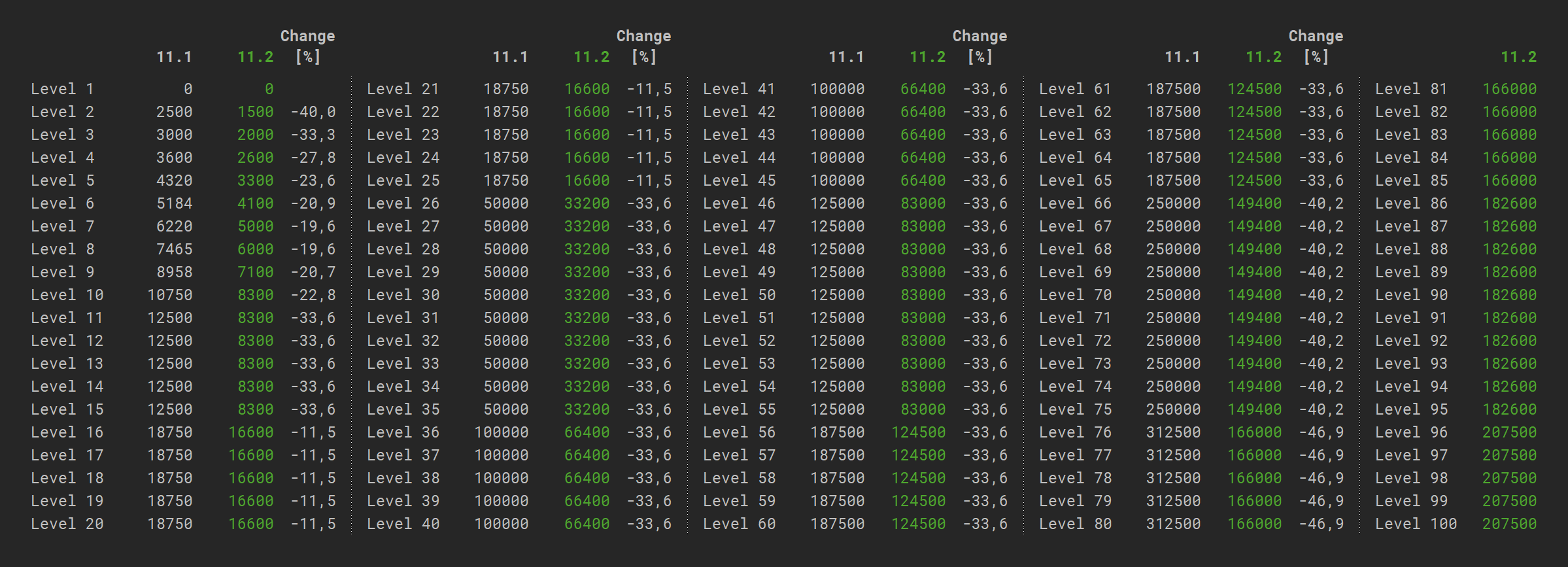Select the green 166000 value for Level 81
The image size is (1568, 567).
1509,89
